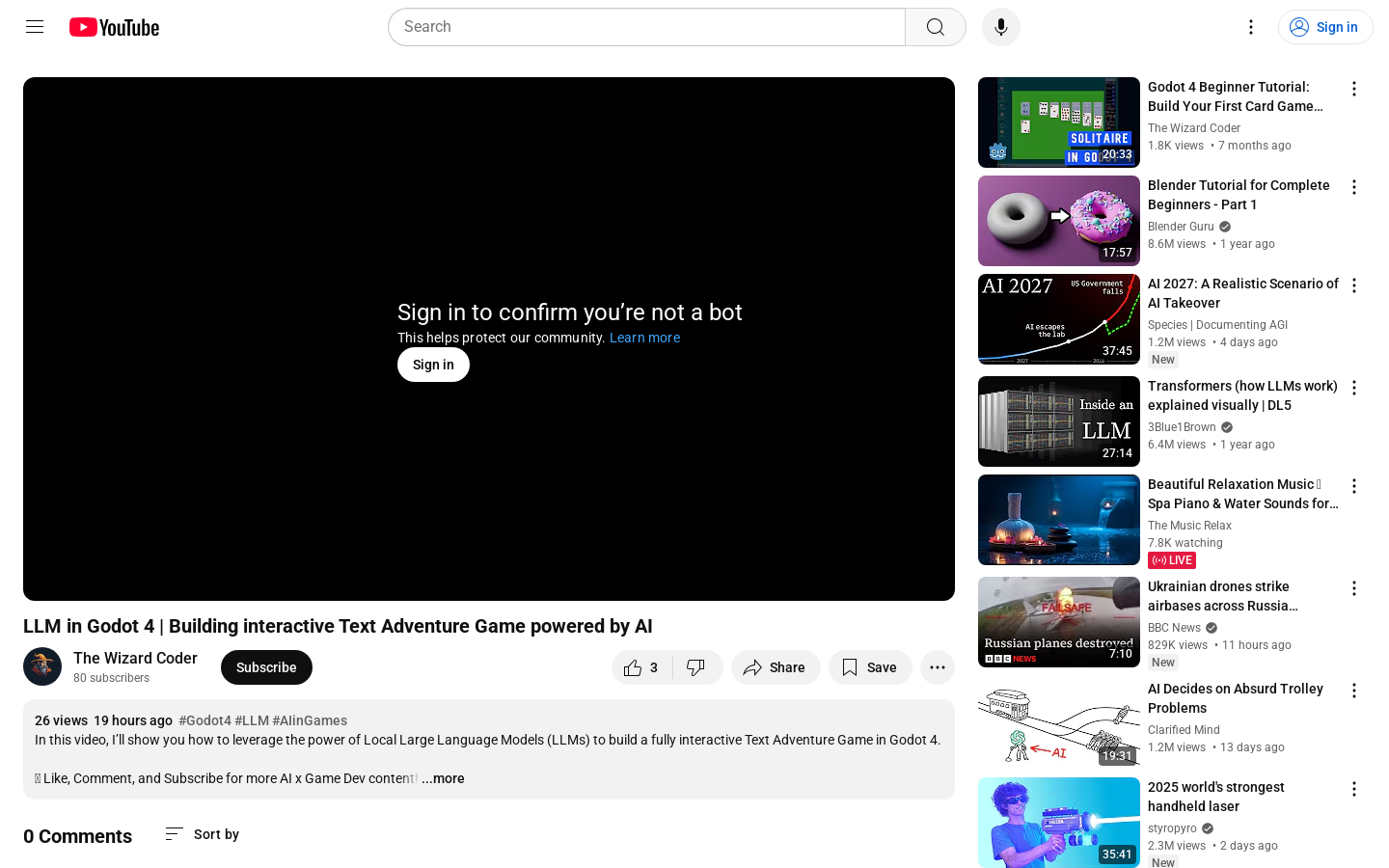Click the LIVE badge on relaxation music

point(1172,560)
